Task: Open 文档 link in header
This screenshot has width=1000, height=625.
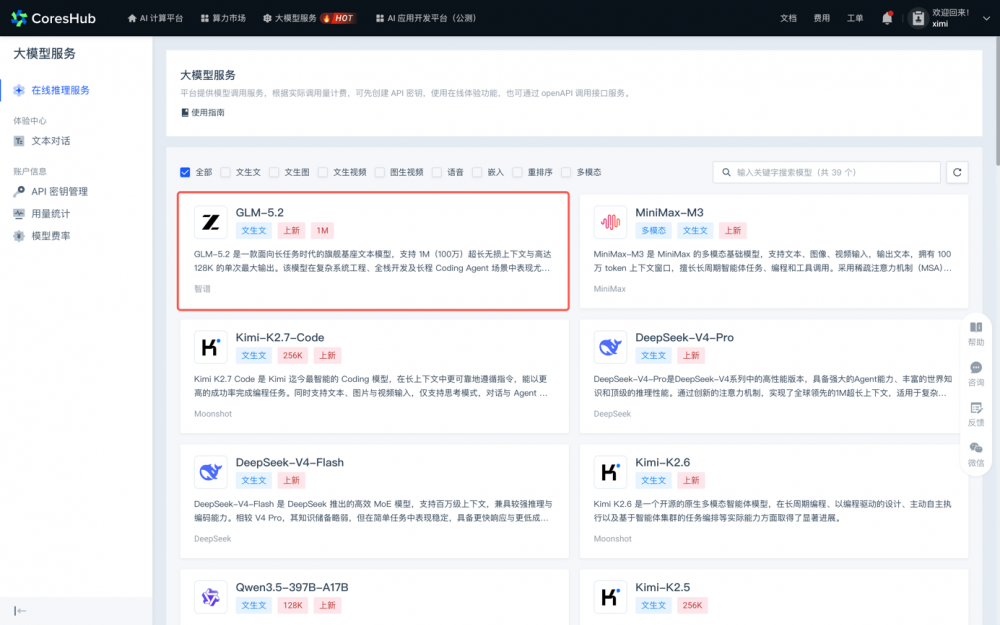Action: [x=788, y=18]
